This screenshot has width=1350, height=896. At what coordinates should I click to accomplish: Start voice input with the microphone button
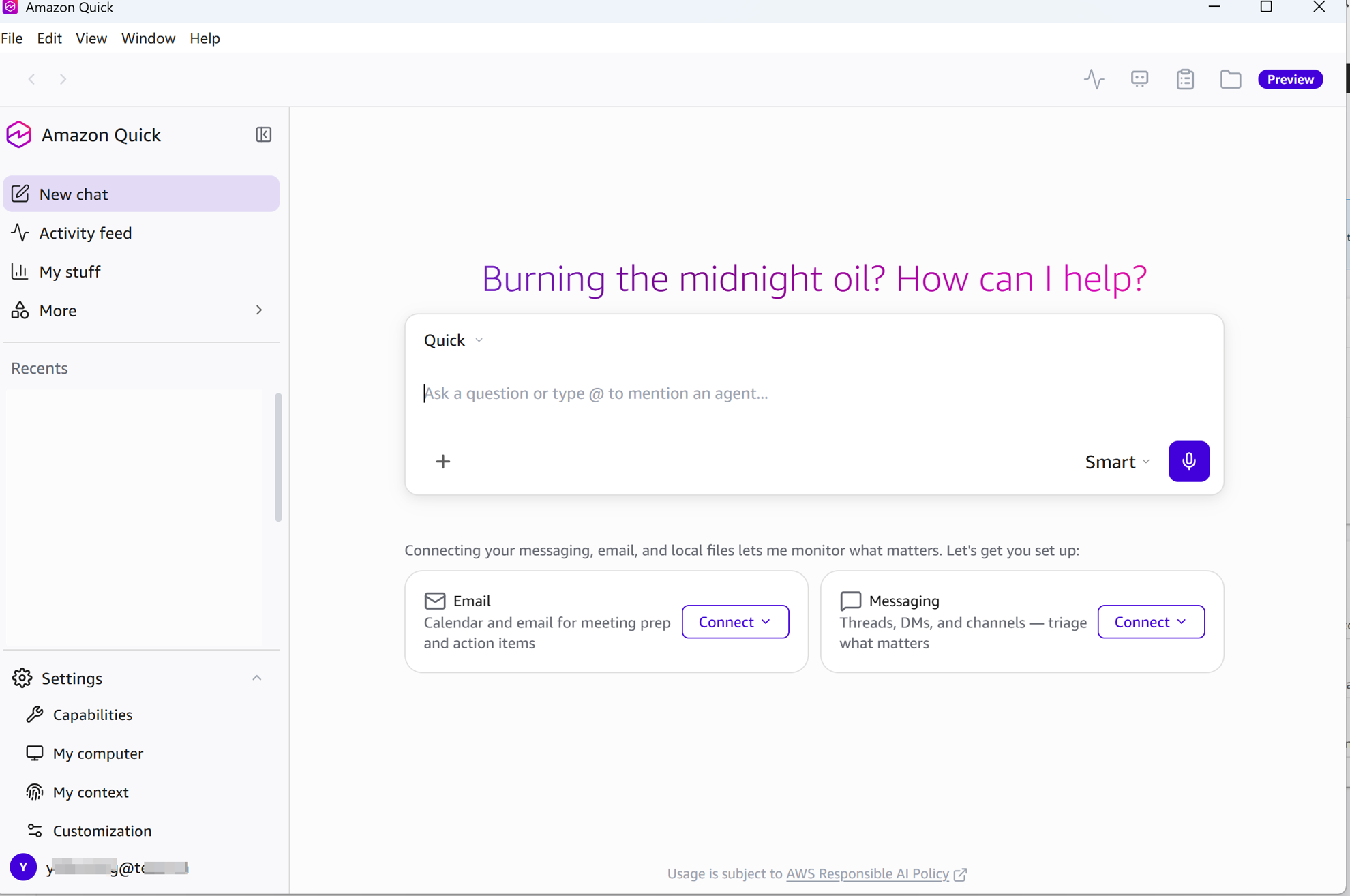pyautogui.click(x=1188, y=462)
